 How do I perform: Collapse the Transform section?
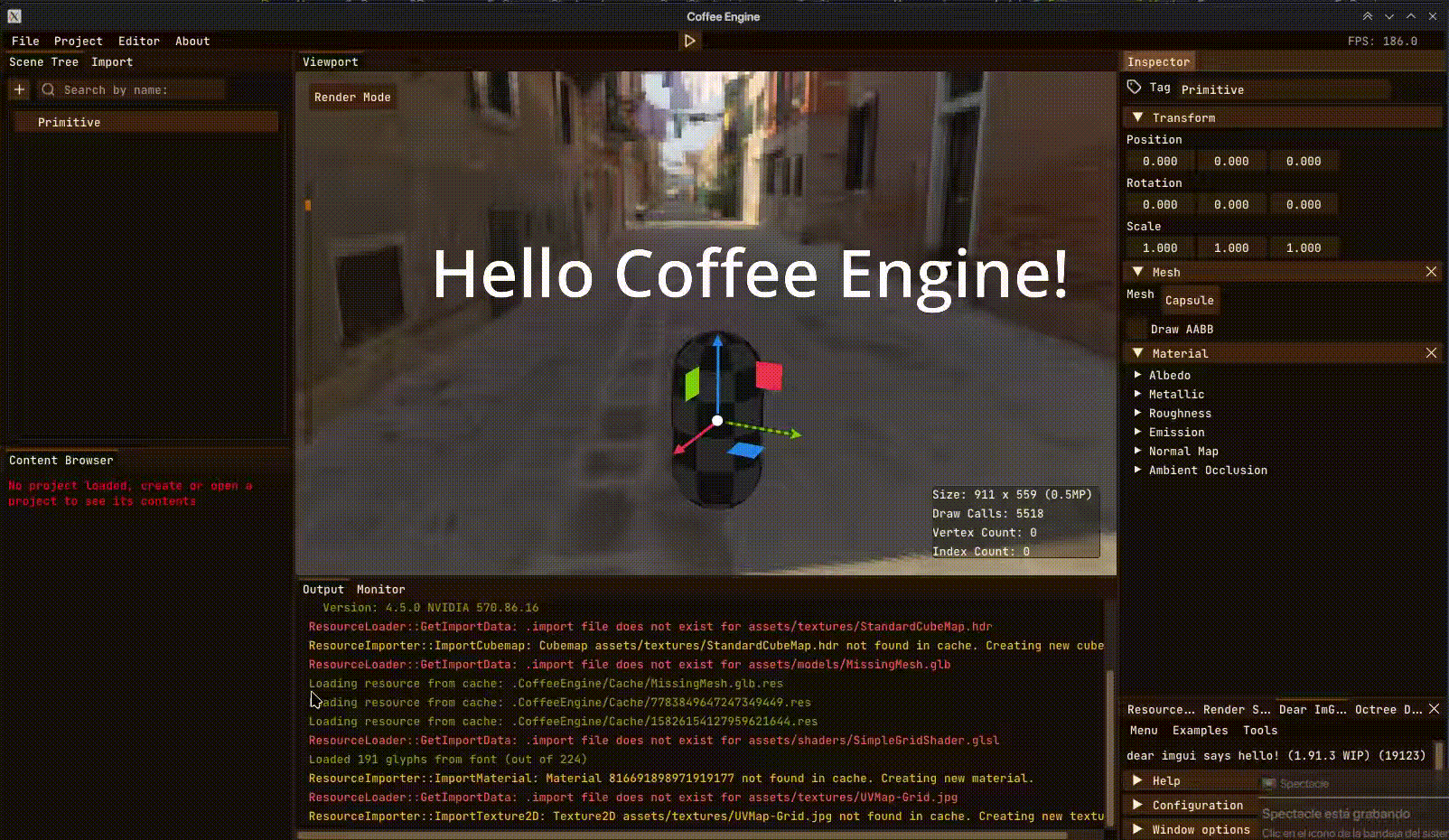pos(1138,117)
